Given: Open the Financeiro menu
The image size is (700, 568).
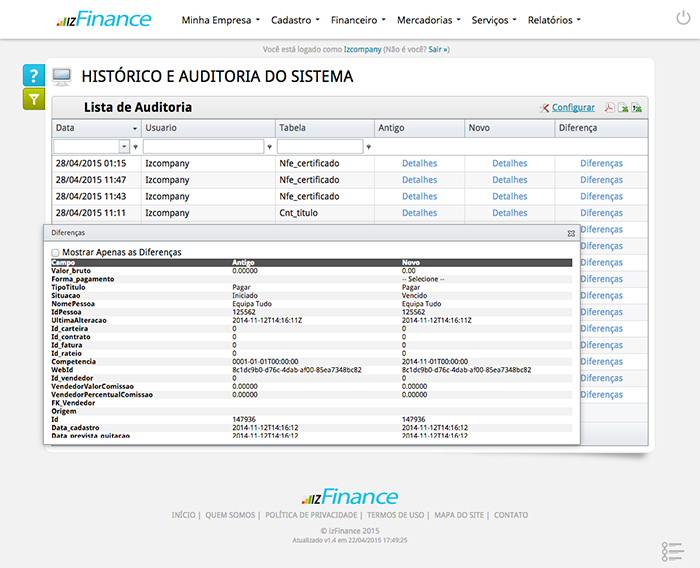Looking at the screenshot, I should click(359, 19).
